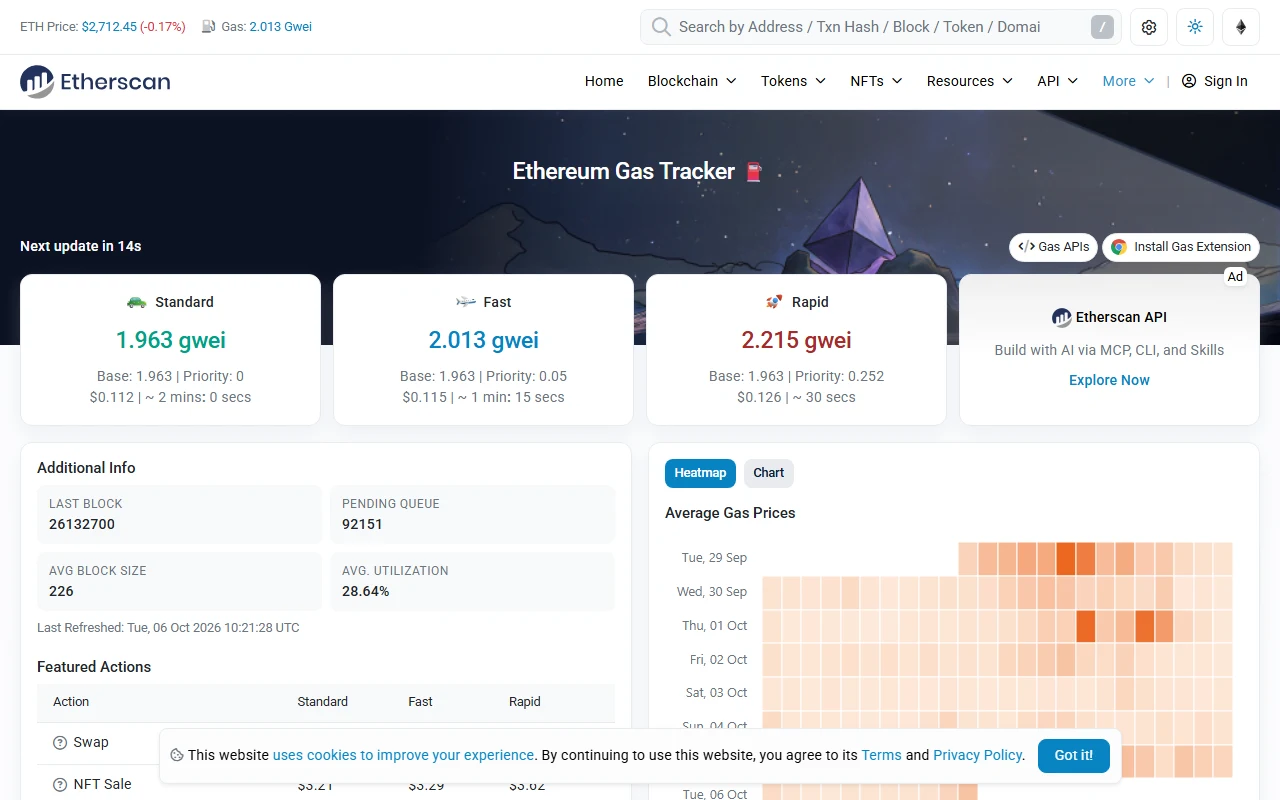Open the cookies usage link
The height and width of the screenshot is (800, 1280).
(x=404, y=755)
